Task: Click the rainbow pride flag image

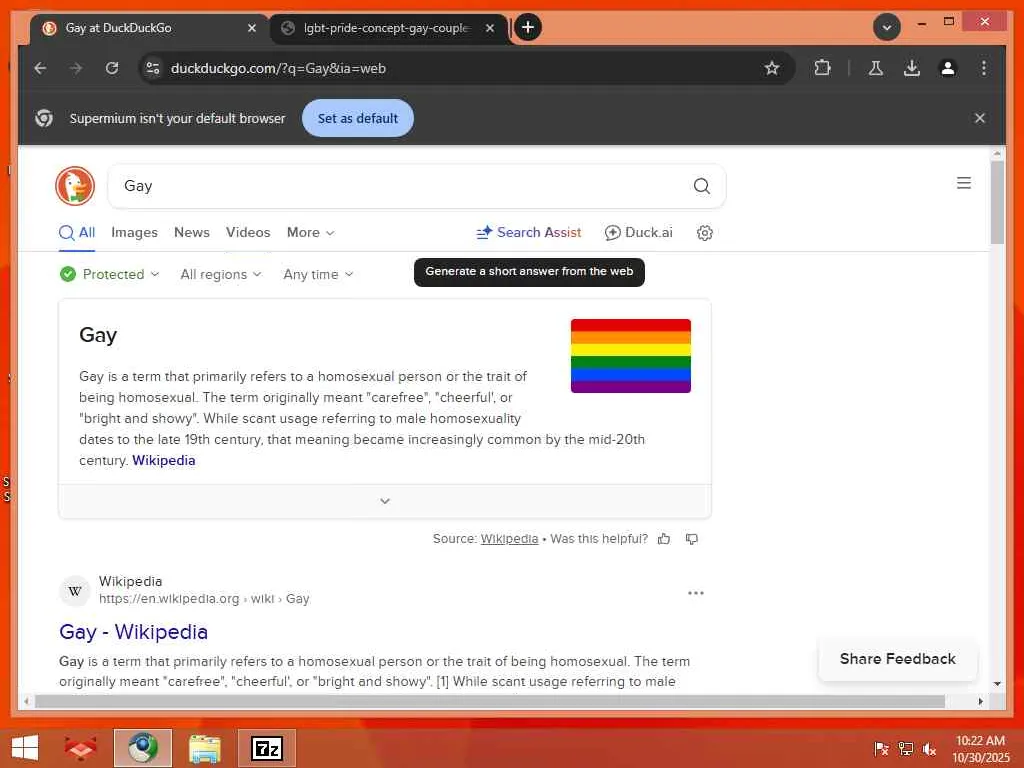Action: pos(631,356)
